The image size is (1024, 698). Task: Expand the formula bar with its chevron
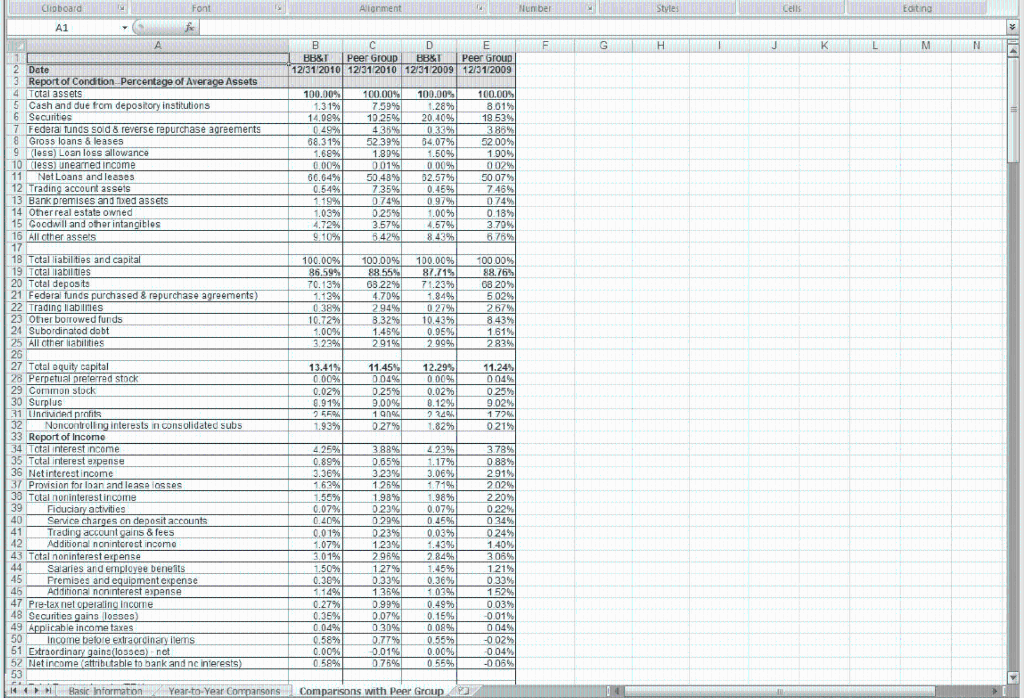[x=1013, y=28]
